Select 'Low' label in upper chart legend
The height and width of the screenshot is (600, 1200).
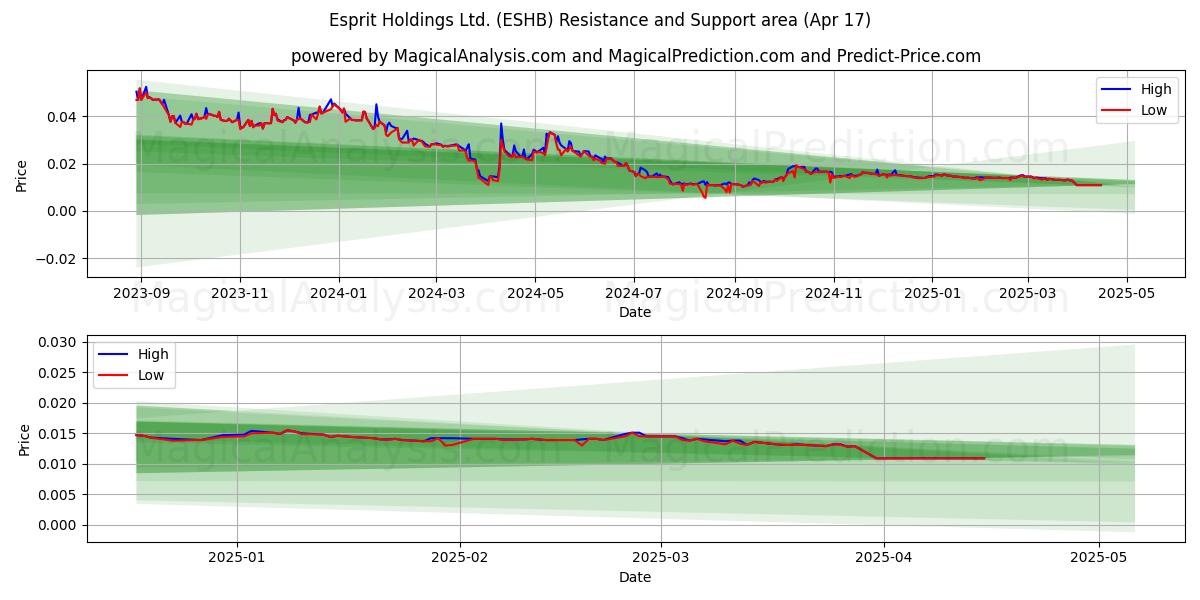1154,110
